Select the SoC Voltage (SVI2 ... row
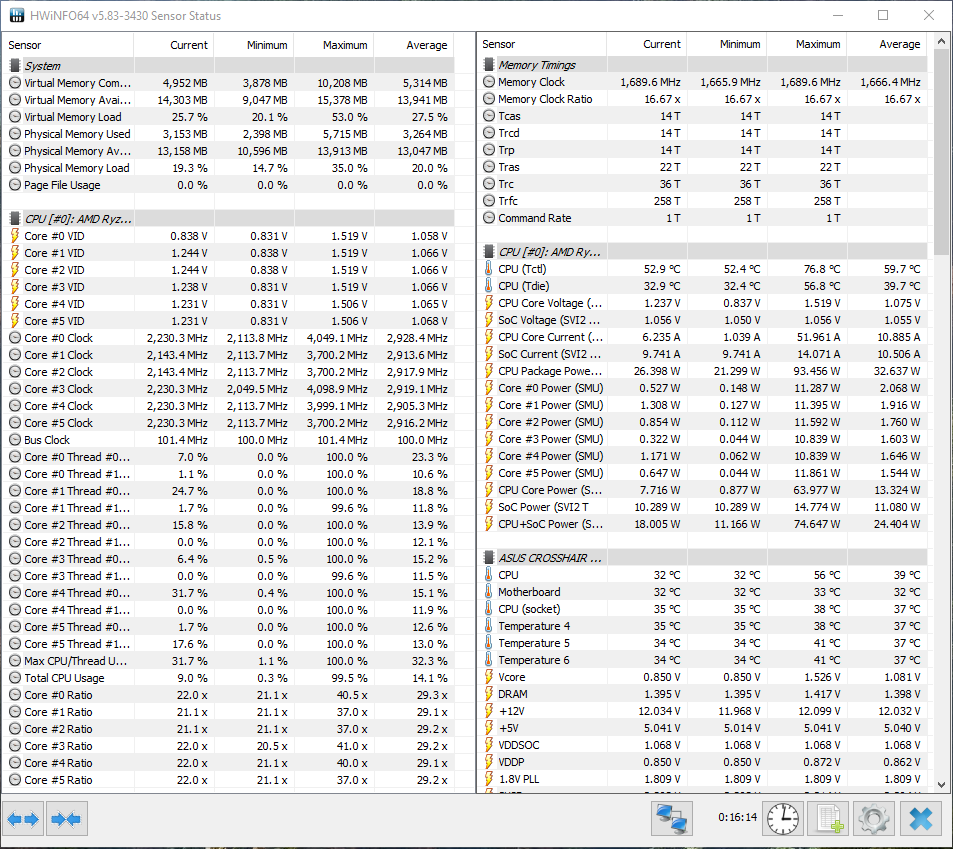 point(705,320)
